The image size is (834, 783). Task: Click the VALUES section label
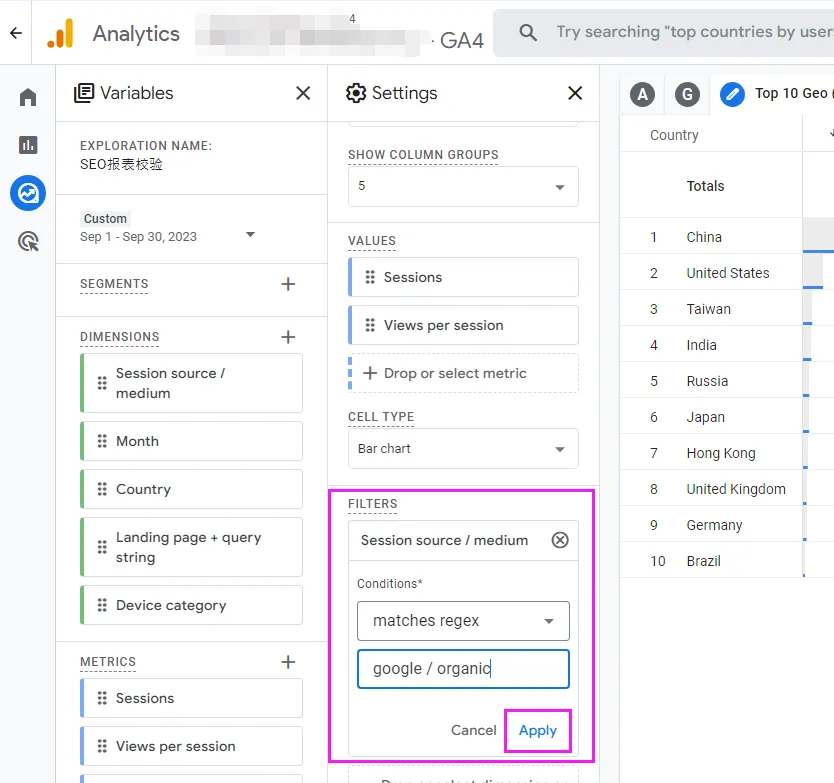pos(372,241)
